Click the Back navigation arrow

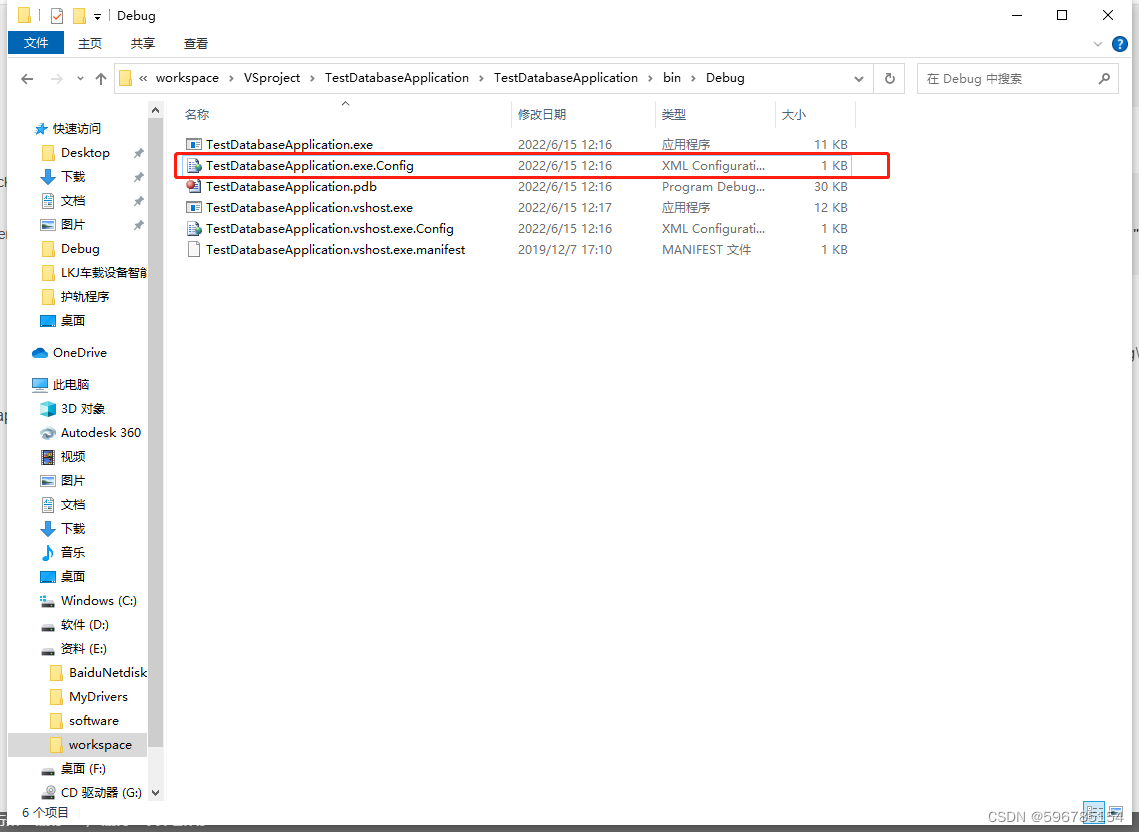(x=27, y=78)
